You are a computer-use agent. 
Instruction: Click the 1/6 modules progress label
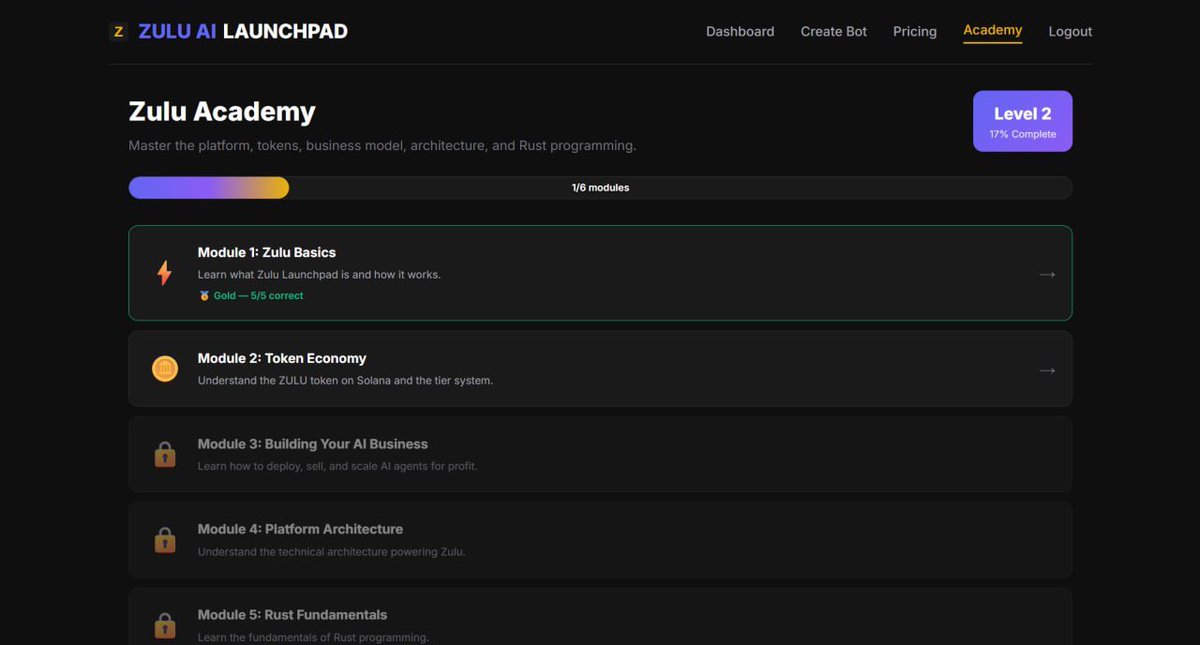[x=600, y=188]
